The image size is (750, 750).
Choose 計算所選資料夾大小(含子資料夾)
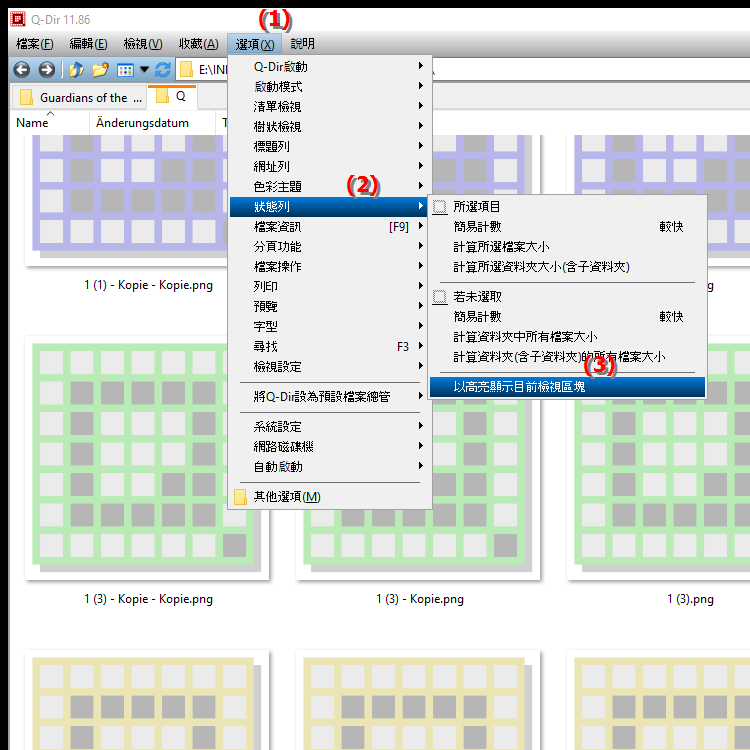(x=567, y=267)
